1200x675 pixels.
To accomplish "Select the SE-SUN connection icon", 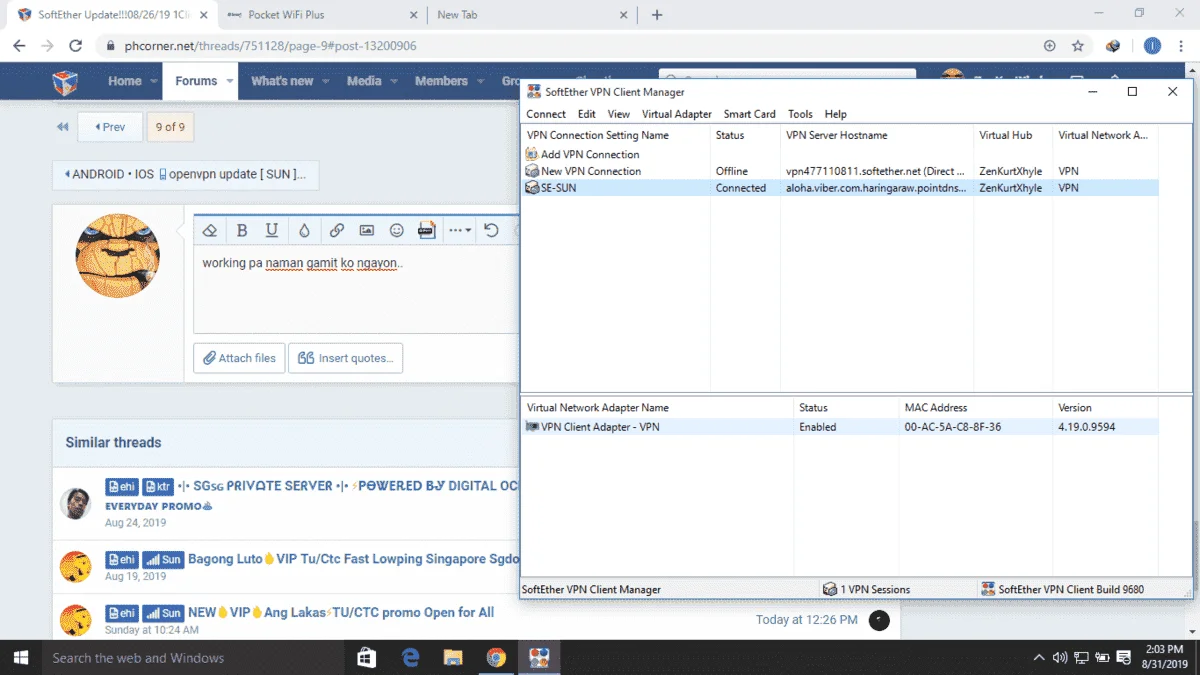I will point(532,188).
